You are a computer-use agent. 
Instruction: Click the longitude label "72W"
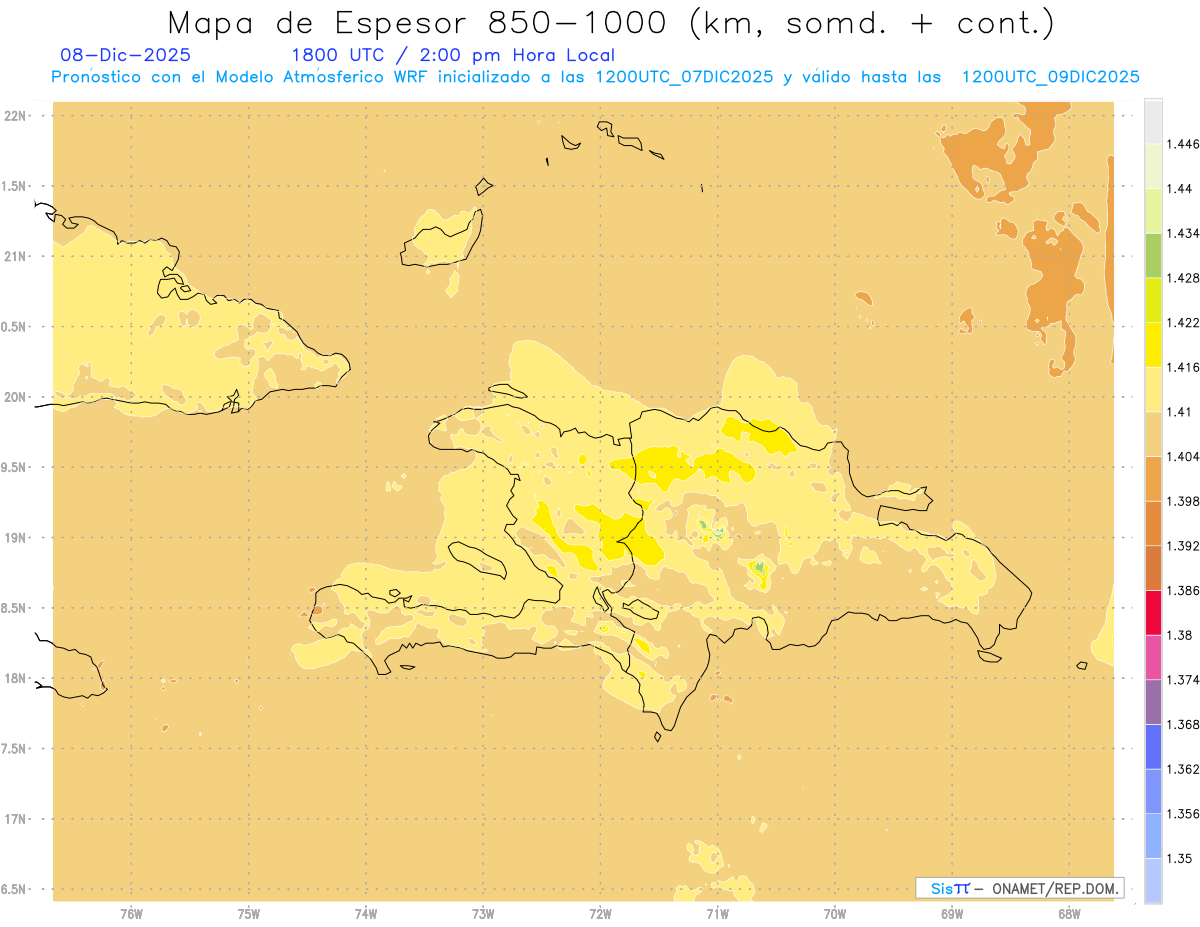pyautogui.click(x=600, y=913)
